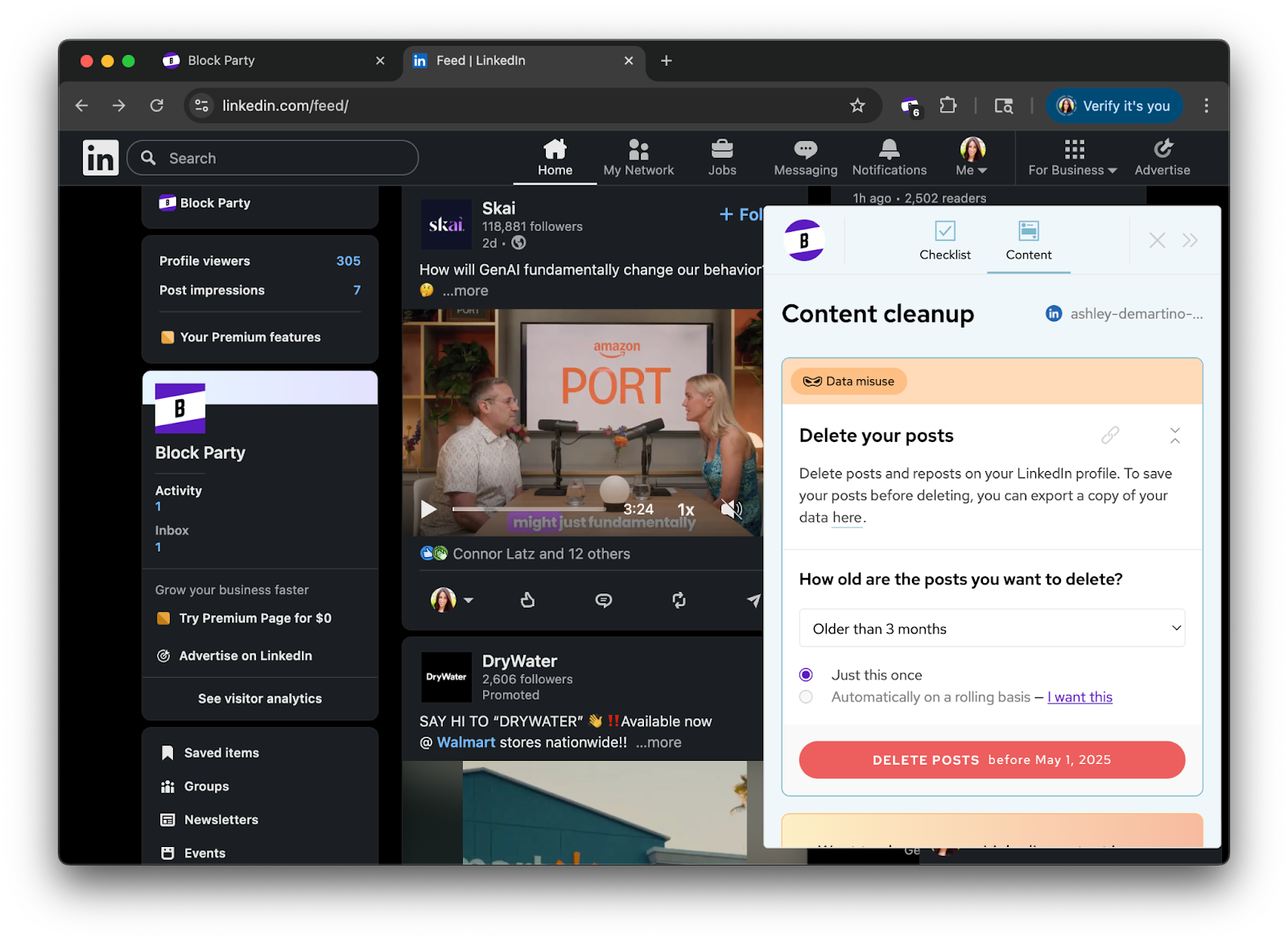
Task: Repost the Skai post
Action: [679, 600]
